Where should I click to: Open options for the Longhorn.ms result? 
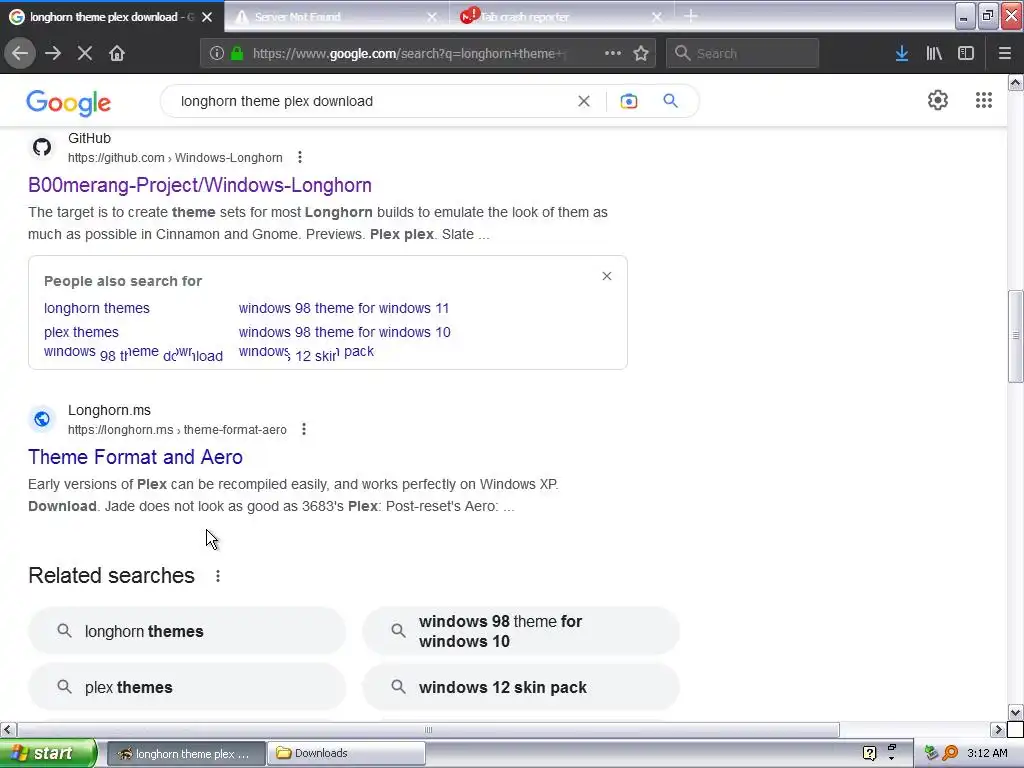304,429
